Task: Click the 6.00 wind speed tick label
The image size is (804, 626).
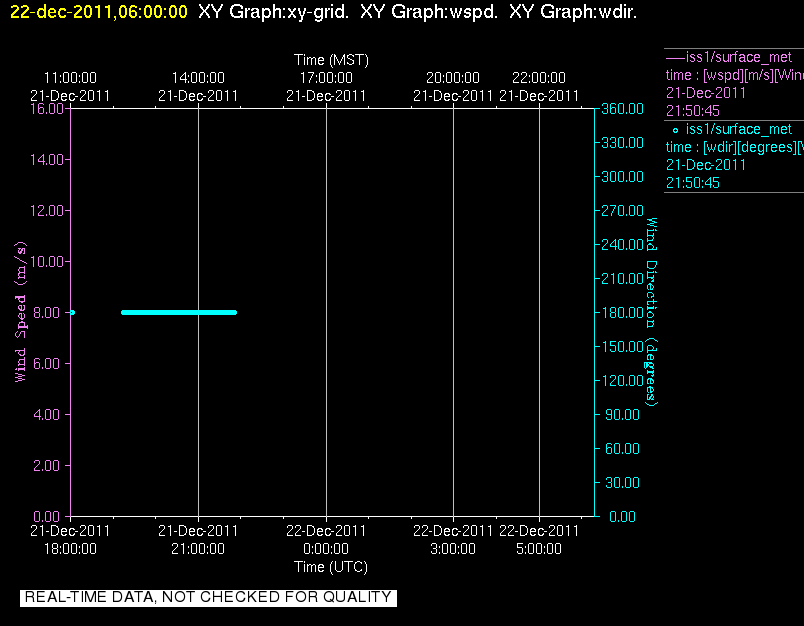Action: pos(47,364)
